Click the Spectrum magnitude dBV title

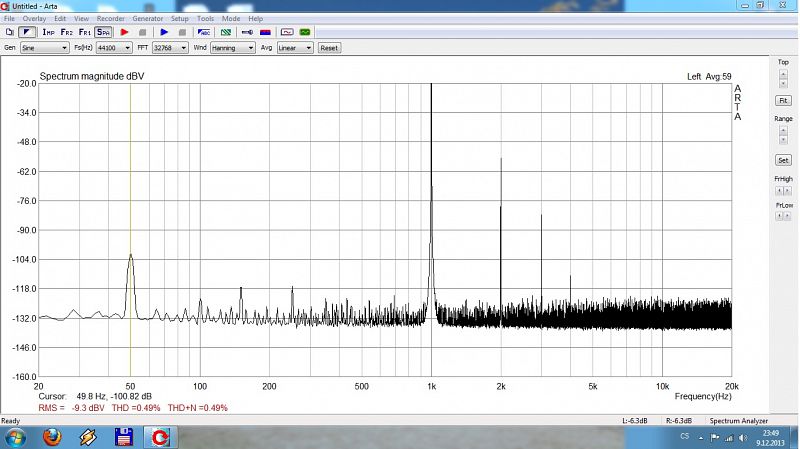pyautogui.click(x=92, y=77)
